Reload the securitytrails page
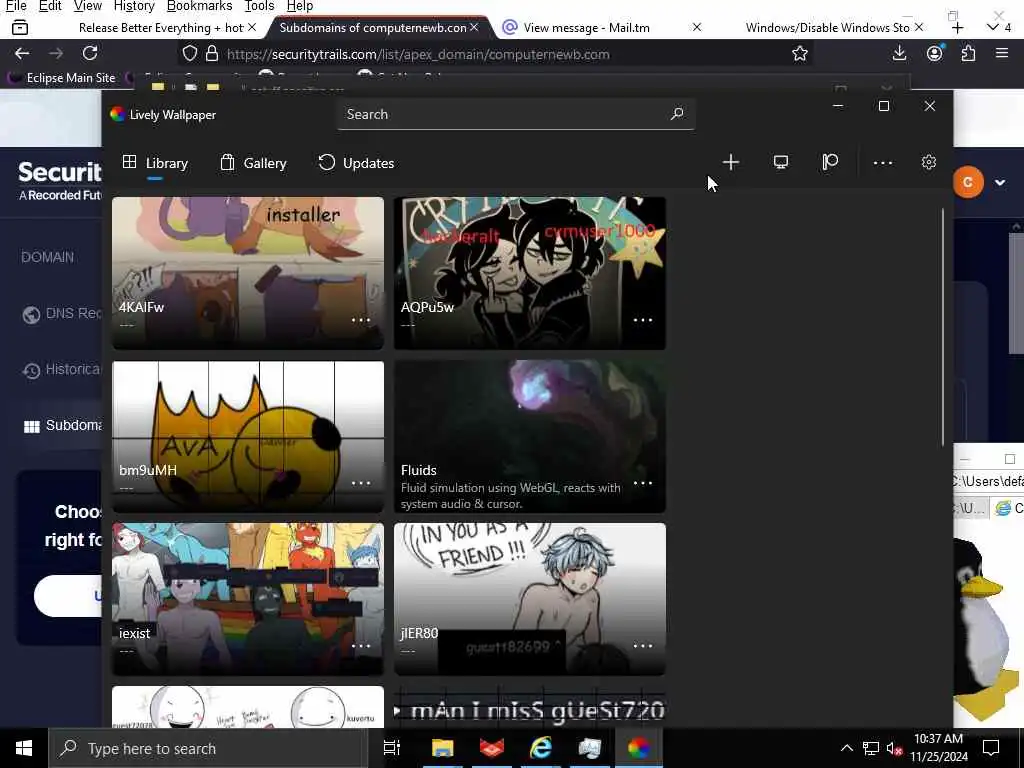This screenshot has height=768, width=1024. tap(90, 54)
